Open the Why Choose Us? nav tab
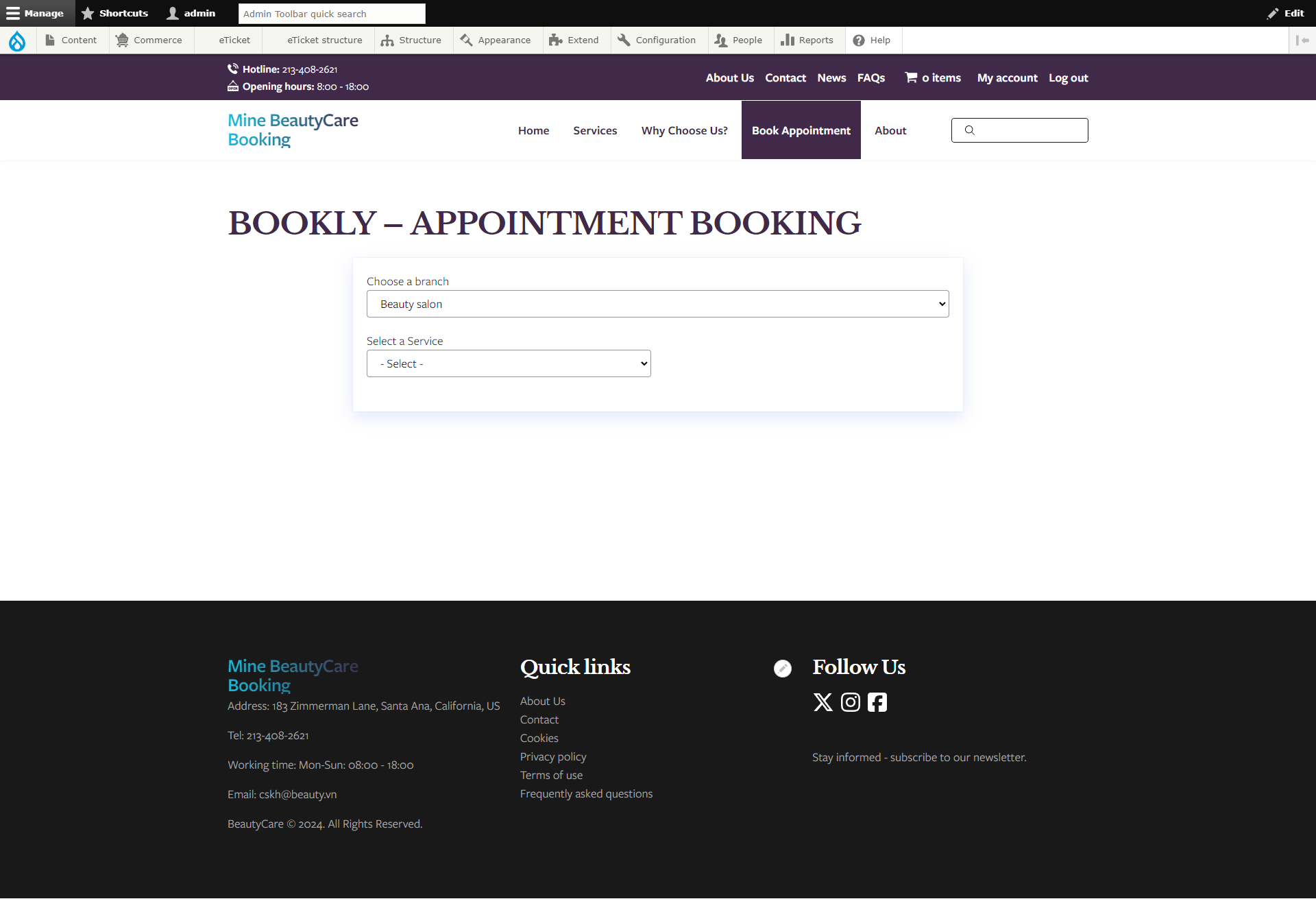Viewport: 1316px width, 899px height. coord(684,130)
